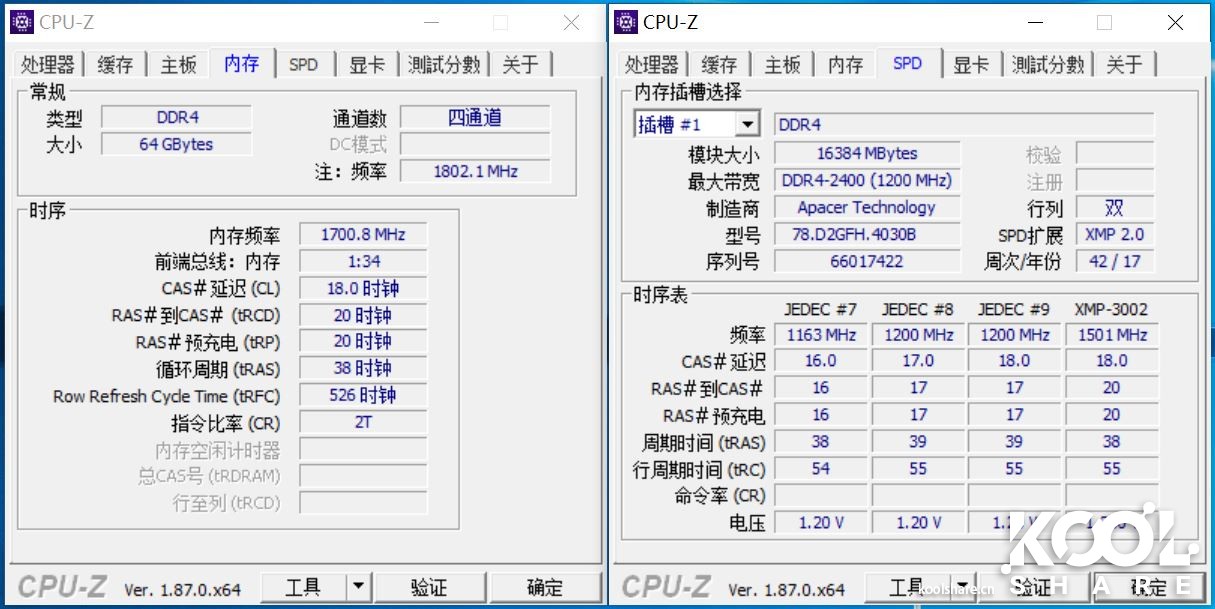This screenshot has width=1215, height=609.
Task: Click the 确定 button in the left window
Action: point(546,587)
